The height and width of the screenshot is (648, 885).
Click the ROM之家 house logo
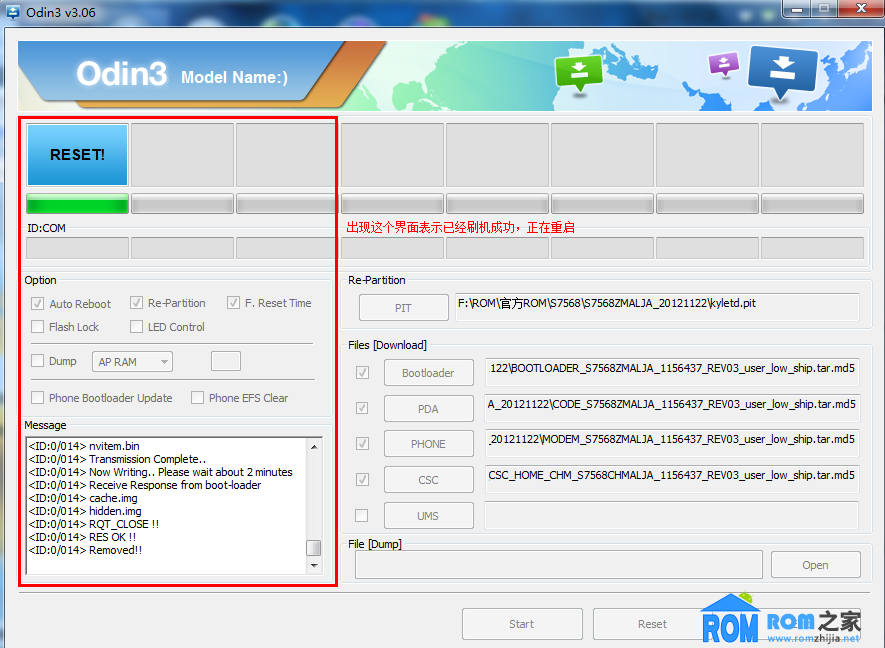click(x=729, y=620)
